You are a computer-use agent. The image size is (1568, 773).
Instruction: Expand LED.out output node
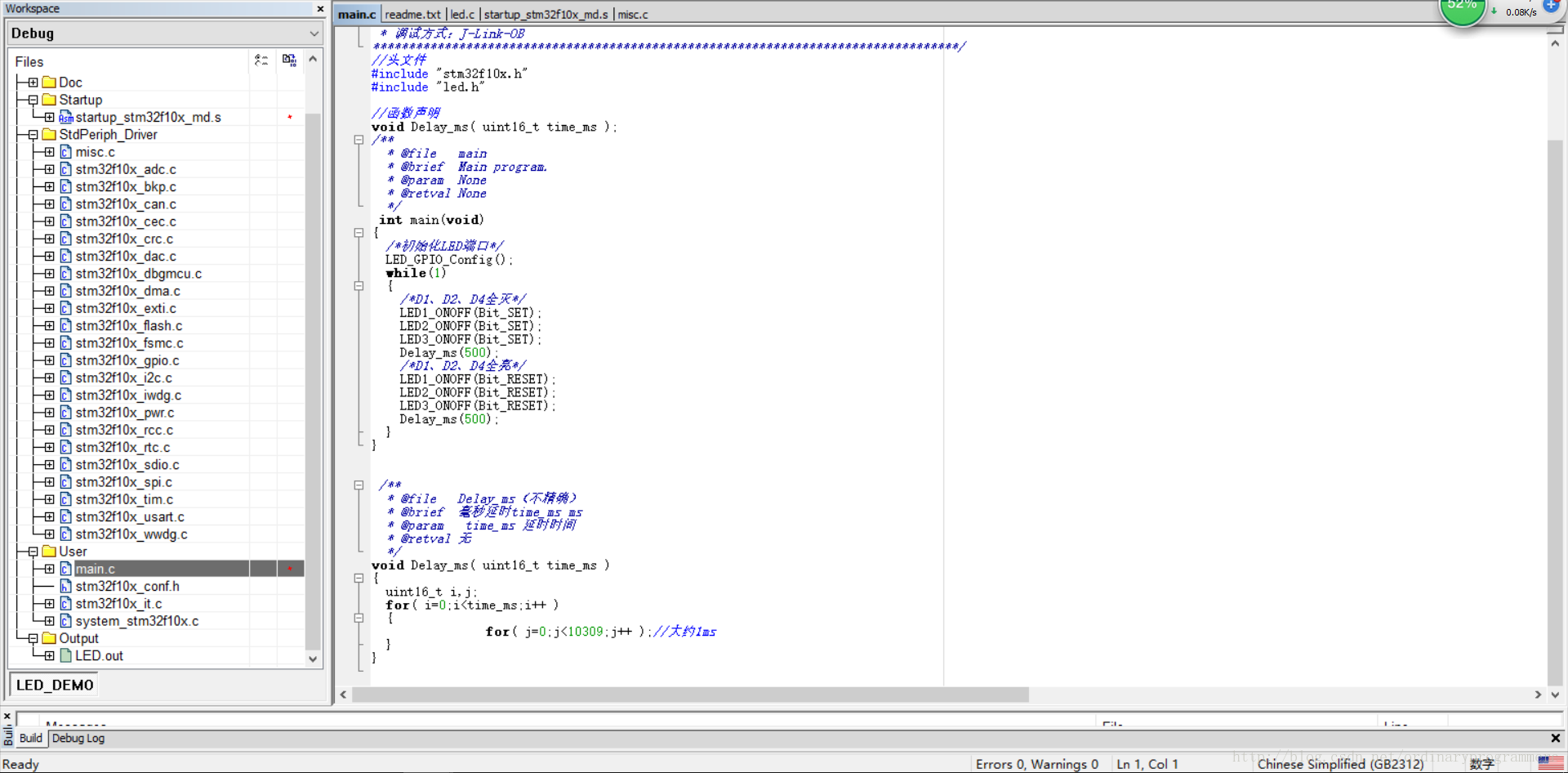[49, 655]
